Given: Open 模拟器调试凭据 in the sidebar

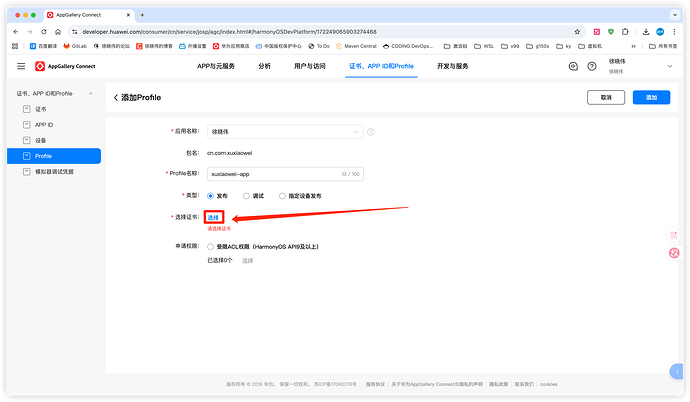Looking at the screenshot, I should point(54,172).
